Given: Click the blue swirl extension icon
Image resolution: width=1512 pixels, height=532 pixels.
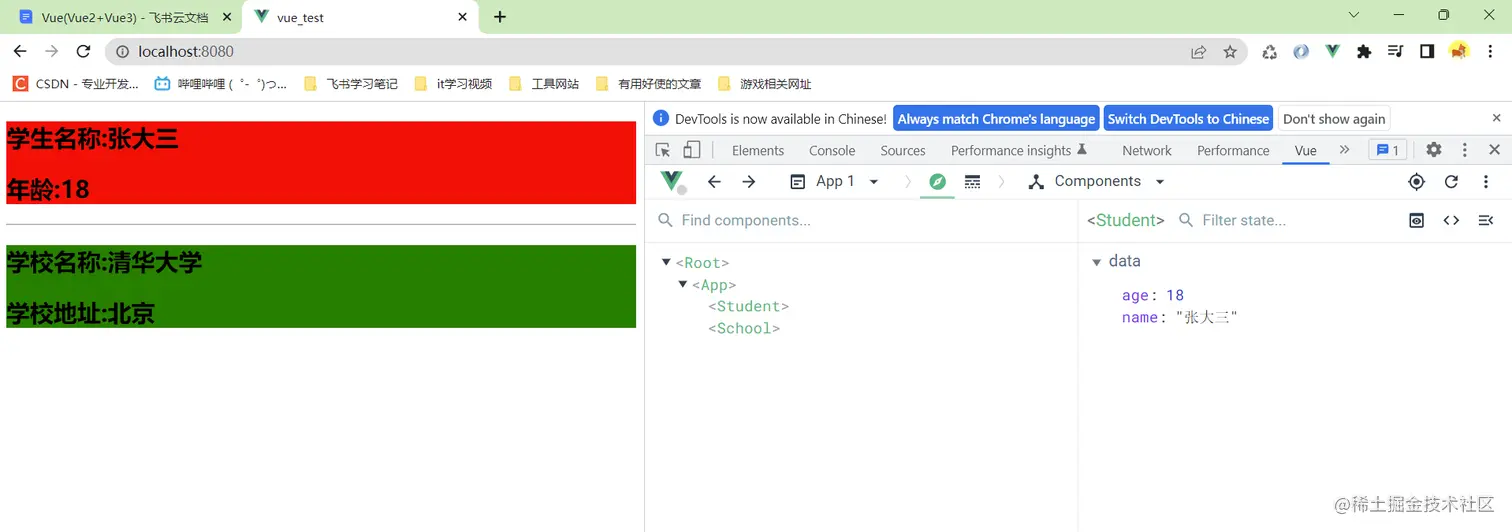Looking at the screenshot, I should click(x=1301, y=52).
